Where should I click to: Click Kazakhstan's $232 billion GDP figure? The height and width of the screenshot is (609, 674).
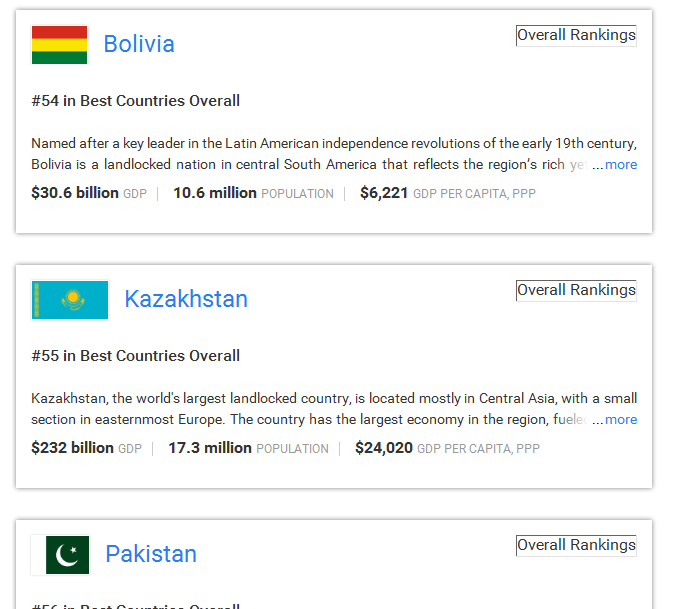point(72,447)
